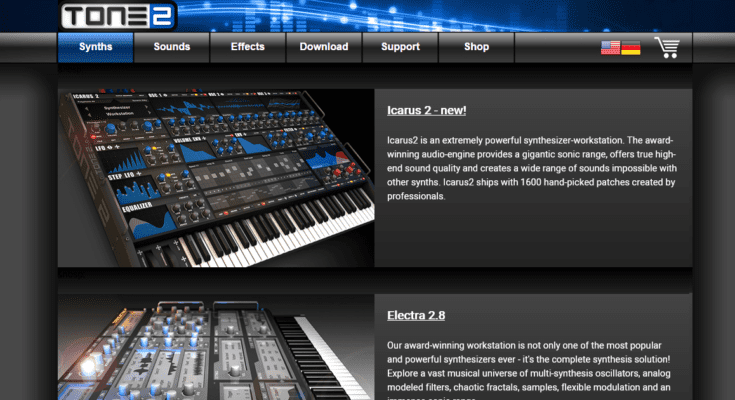Open the Sounds menu item
Viewport: 735px width, 400px height.
[171, 47]
